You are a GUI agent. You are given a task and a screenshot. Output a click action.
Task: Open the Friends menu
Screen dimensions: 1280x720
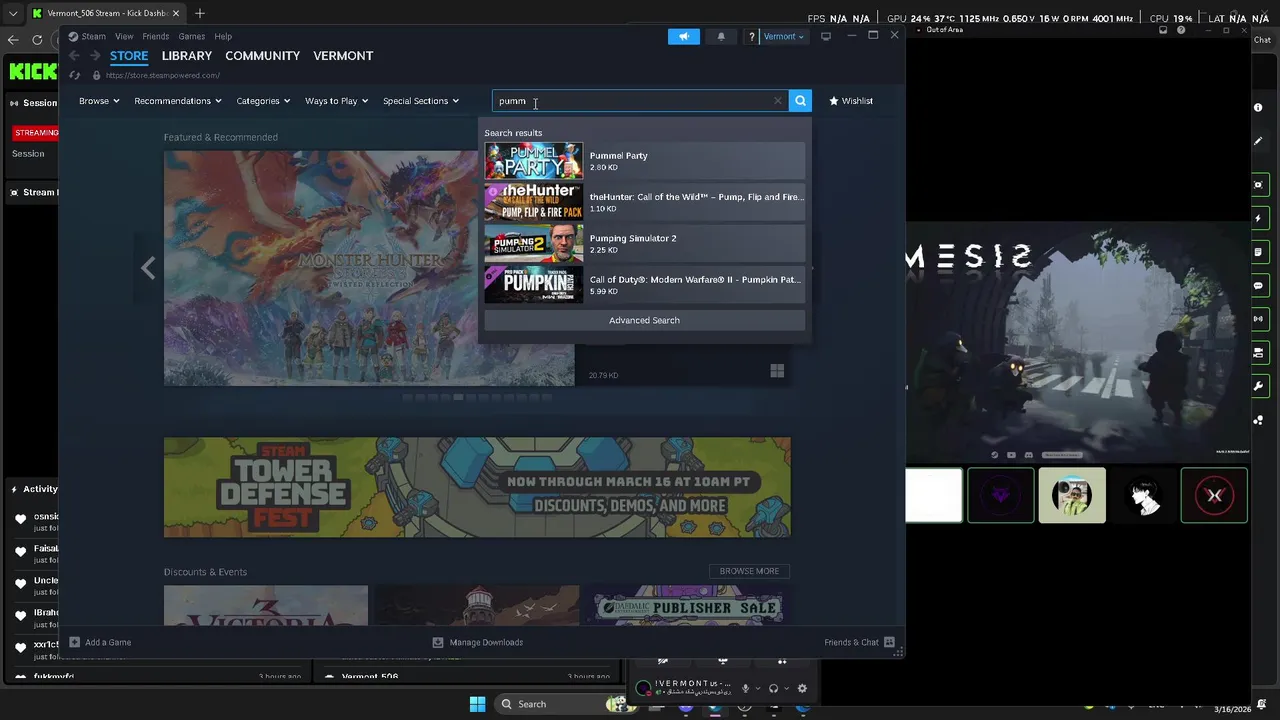(x=155, y=36)
